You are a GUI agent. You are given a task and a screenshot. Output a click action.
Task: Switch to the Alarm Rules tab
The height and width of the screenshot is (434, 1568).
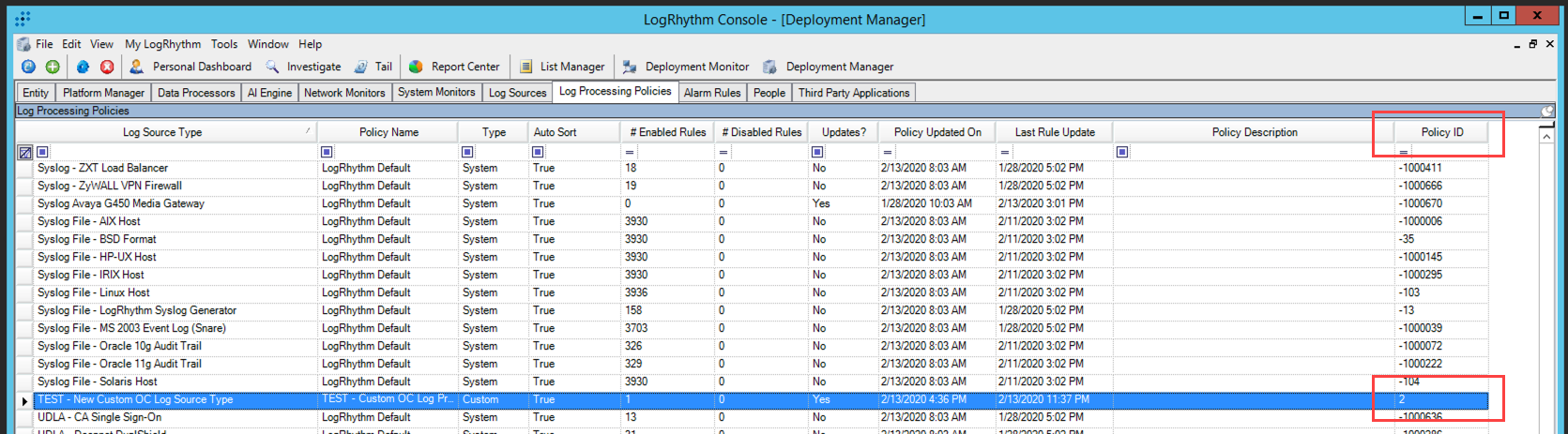point(711,93)
